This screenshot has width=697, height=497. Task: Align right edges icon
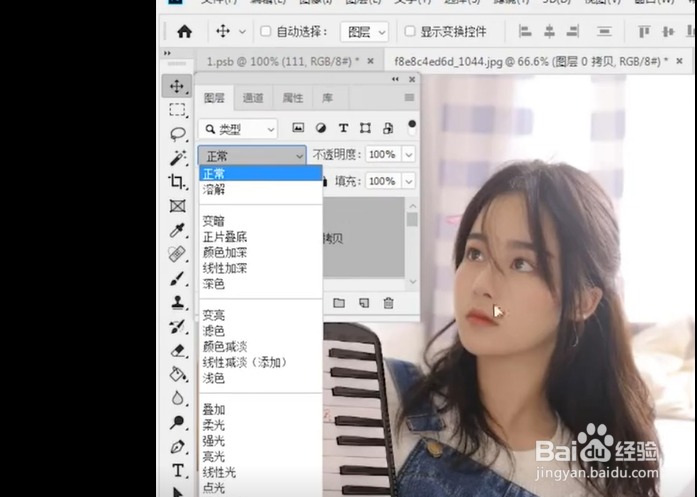(x=573, y=31)
